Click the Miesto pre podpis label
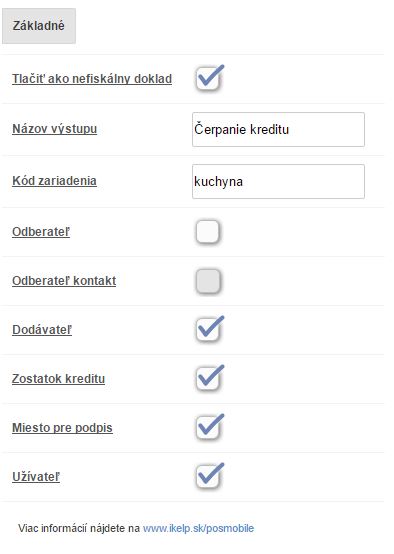 pyautogui.click(x=62, y=428)
